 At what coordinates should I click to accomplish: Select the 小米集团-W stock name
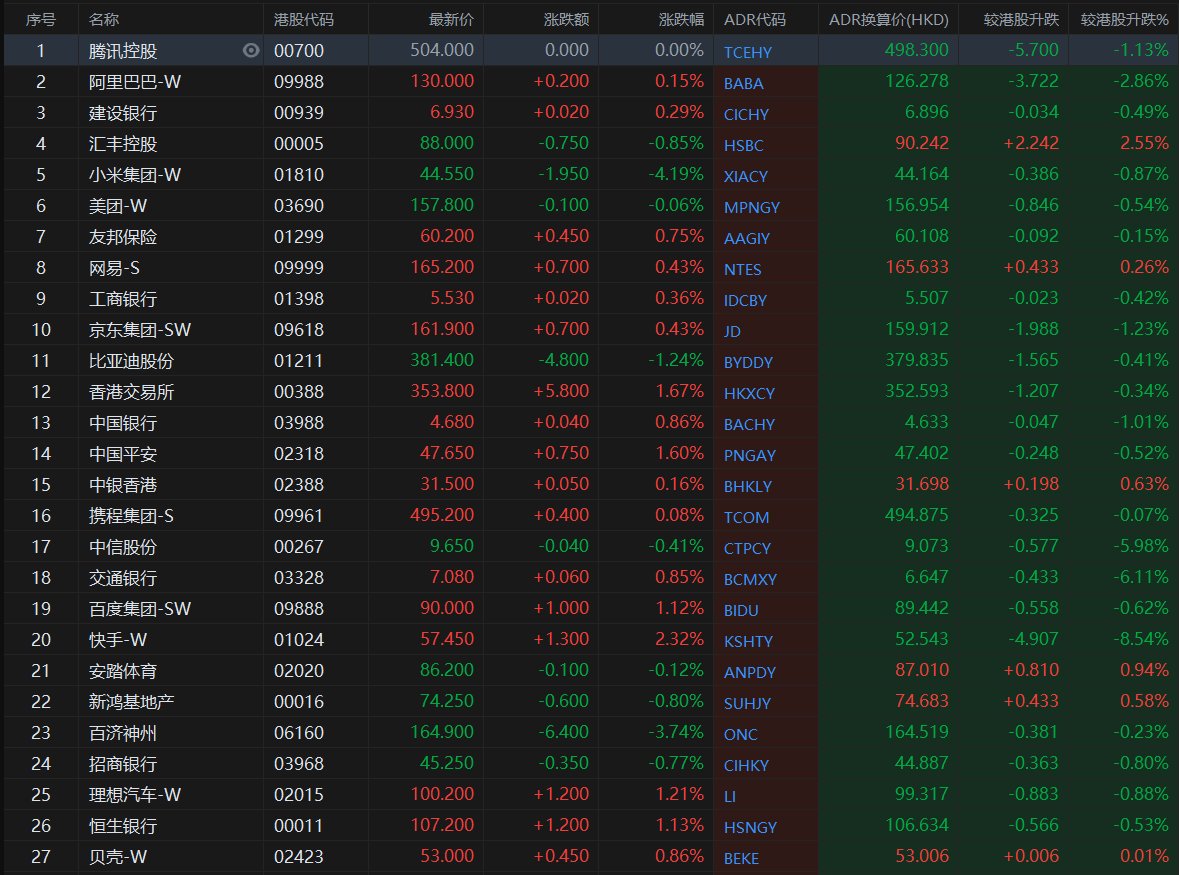135,175
